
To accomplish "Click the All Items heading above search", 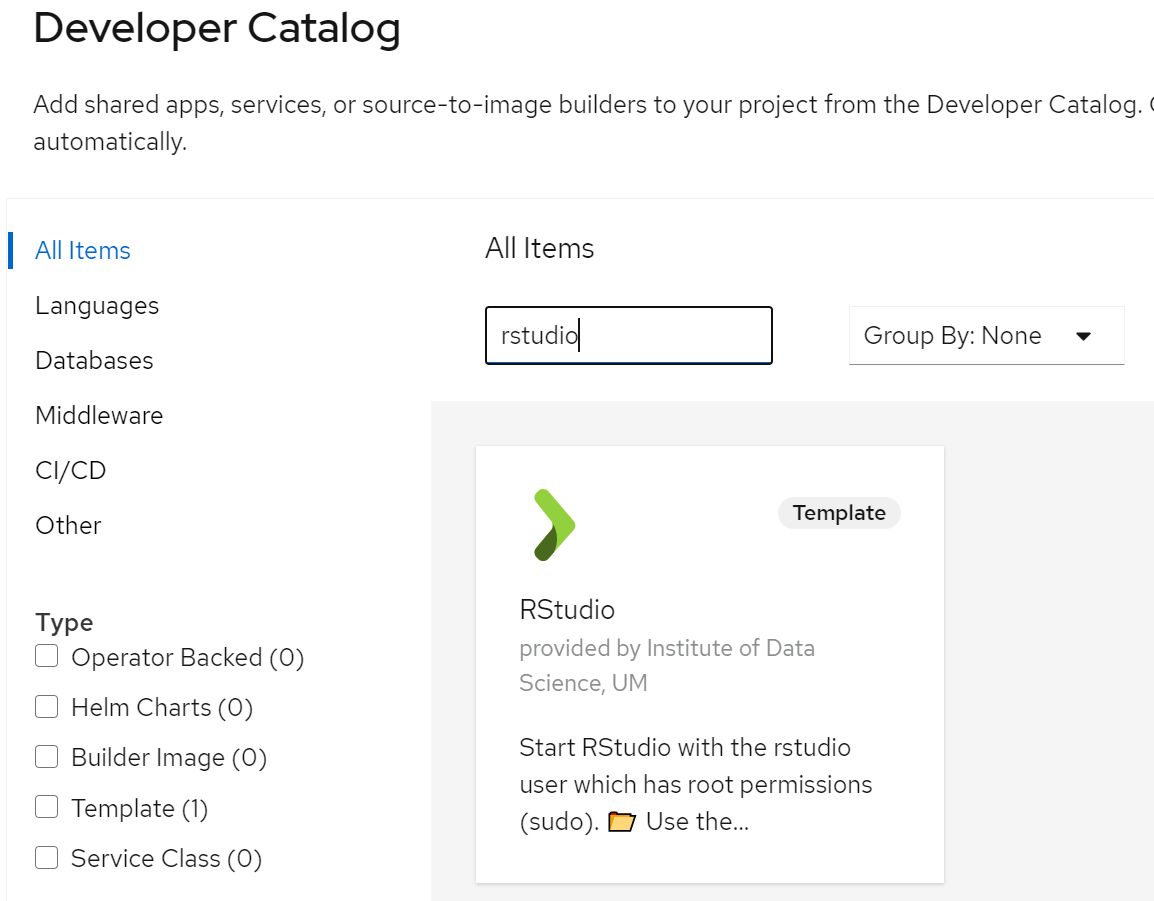I will pos(539,248).
